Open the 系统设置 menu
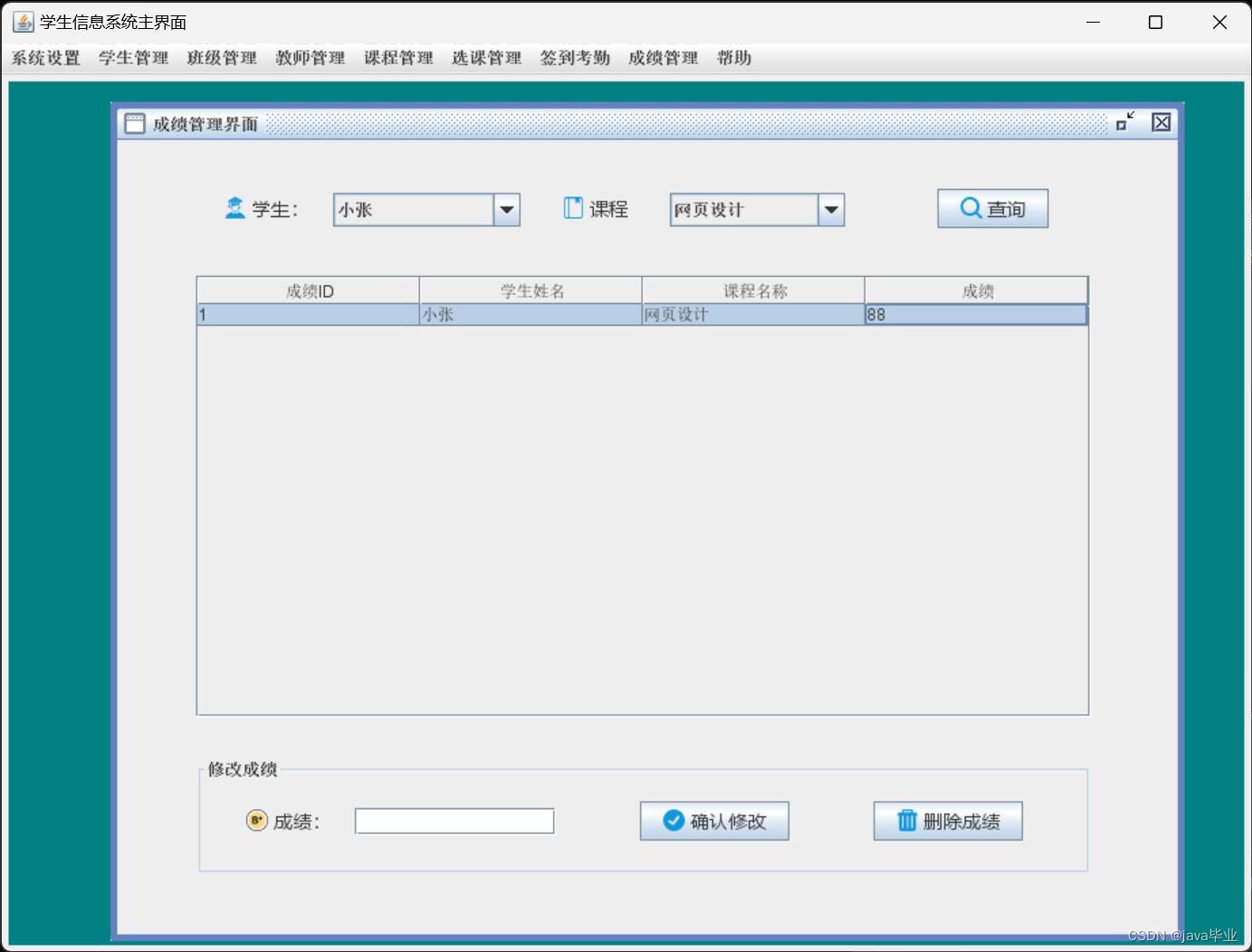 coord(45,58)
